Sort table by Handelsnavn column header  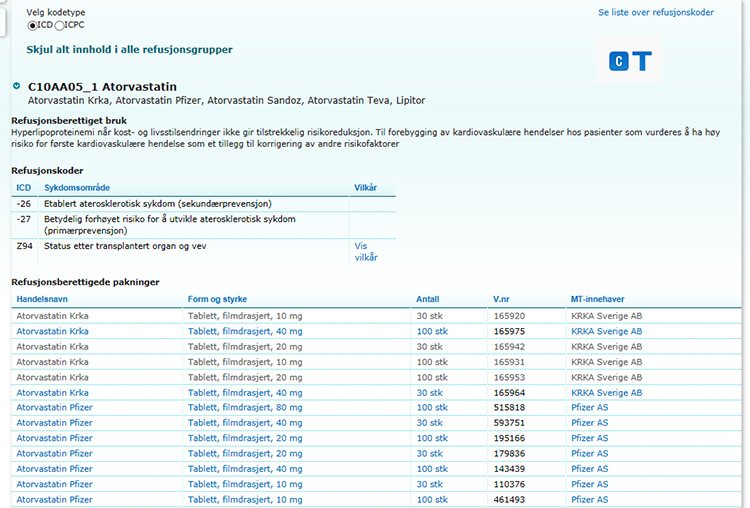pos(41,299)
